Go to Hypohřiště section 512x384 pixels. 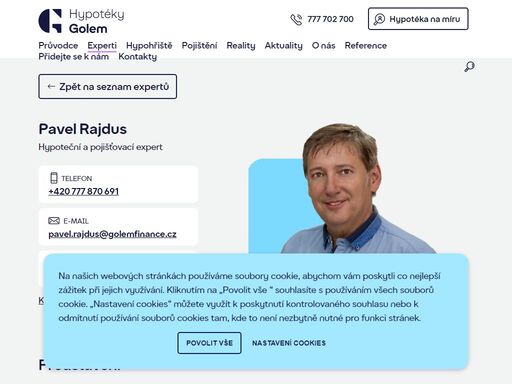149,45
